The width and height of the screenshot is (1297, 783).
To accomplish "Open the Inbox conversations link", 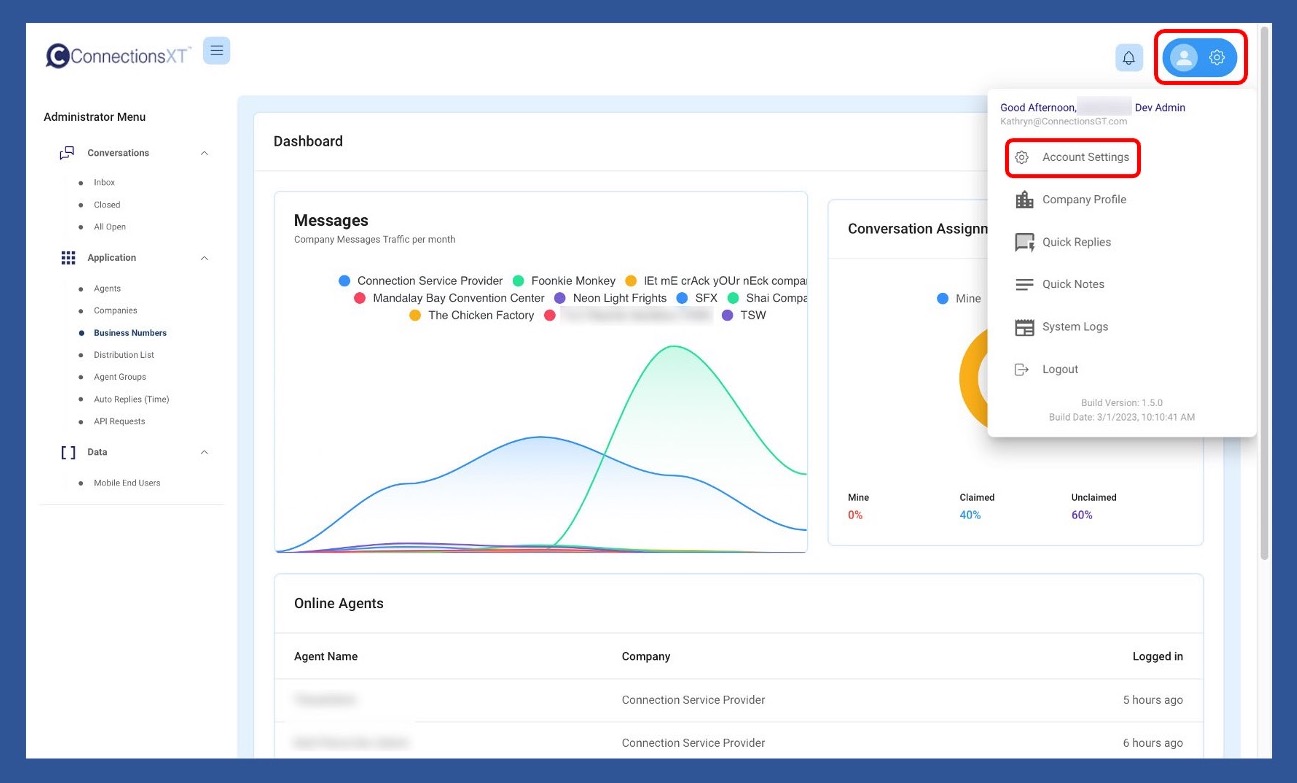I will tap(104, 183).
